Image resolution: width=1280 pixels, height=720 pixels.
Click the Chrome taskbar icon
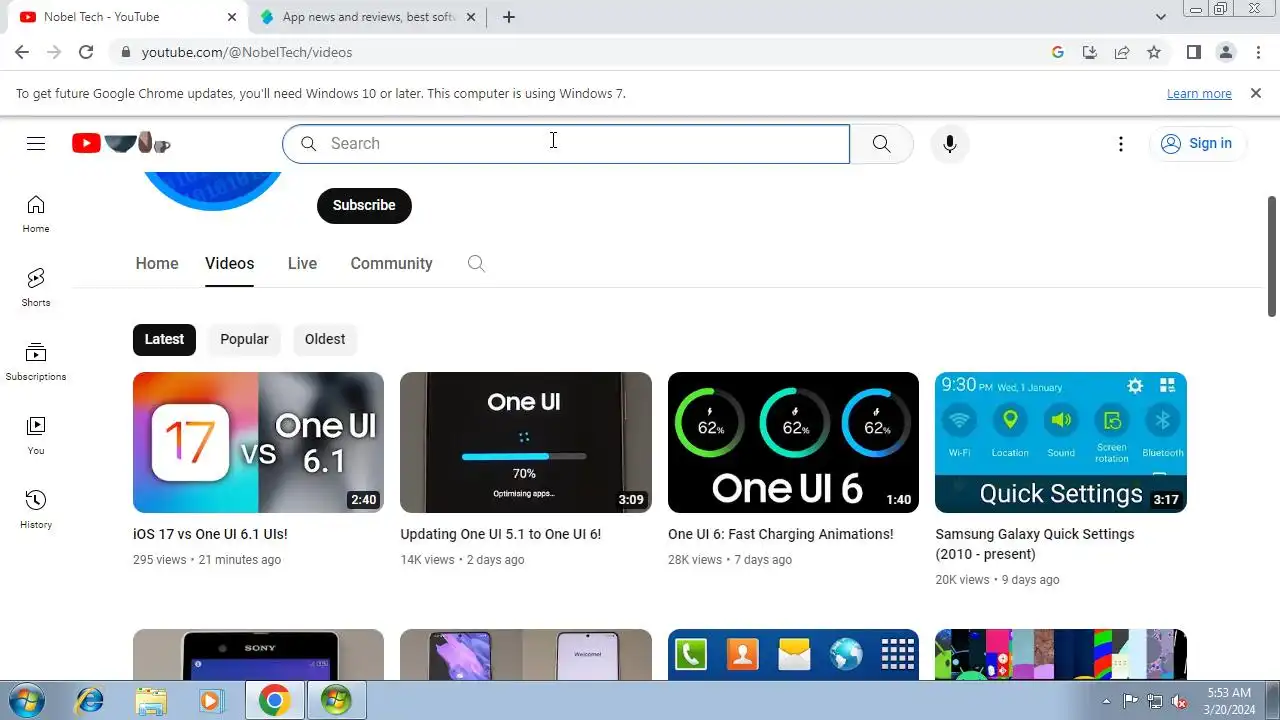pyautogui.click(x=274, y=701)
